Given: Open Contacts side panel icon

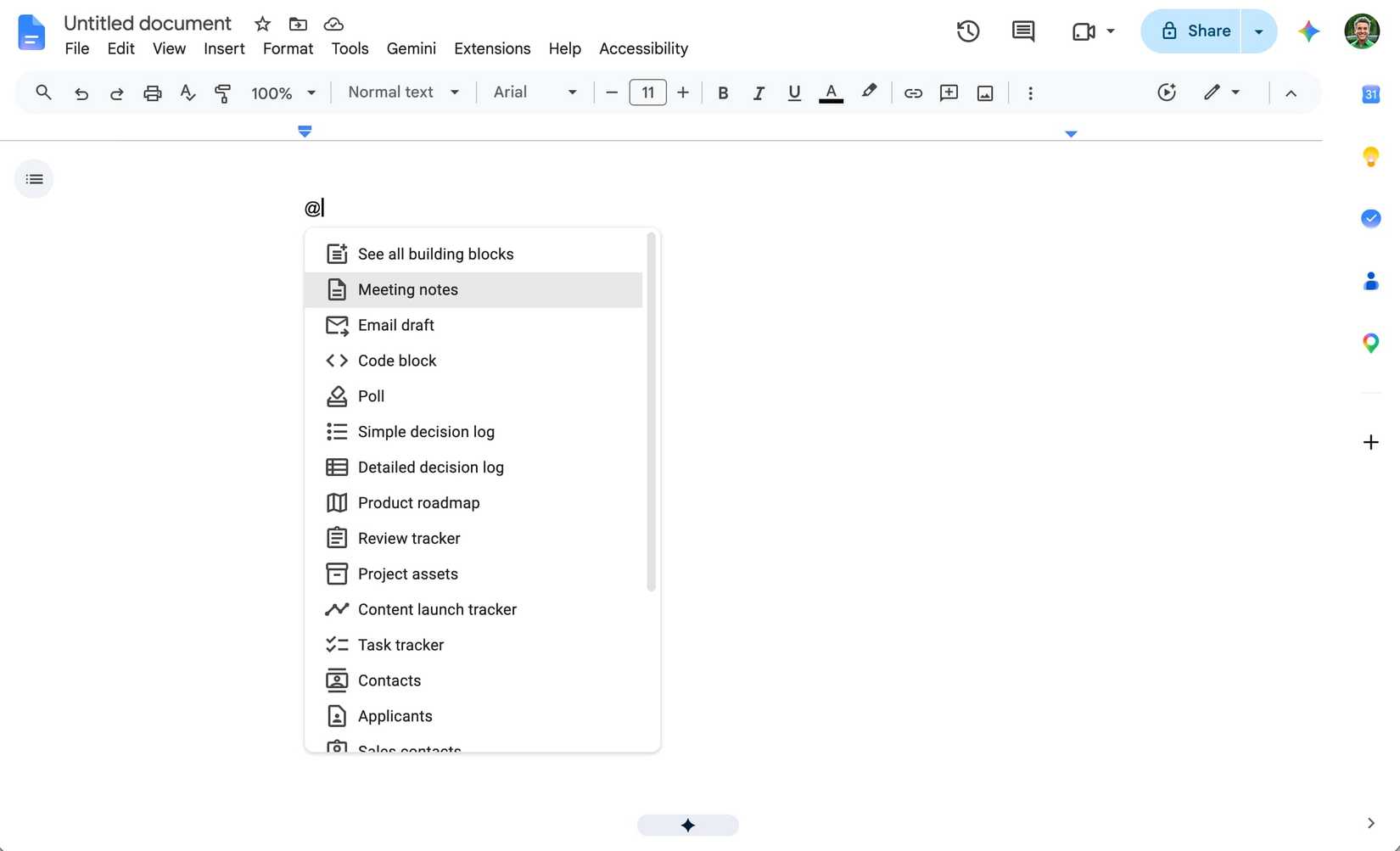Looking at the screenshot, I should (1370, 281).
